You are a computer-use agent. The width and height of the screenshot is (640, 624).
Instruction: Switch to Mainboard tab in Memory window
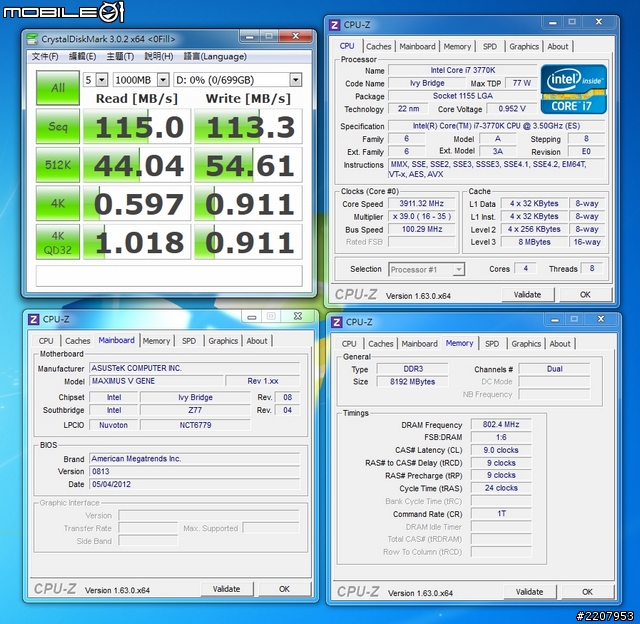(x=419, y=344)
